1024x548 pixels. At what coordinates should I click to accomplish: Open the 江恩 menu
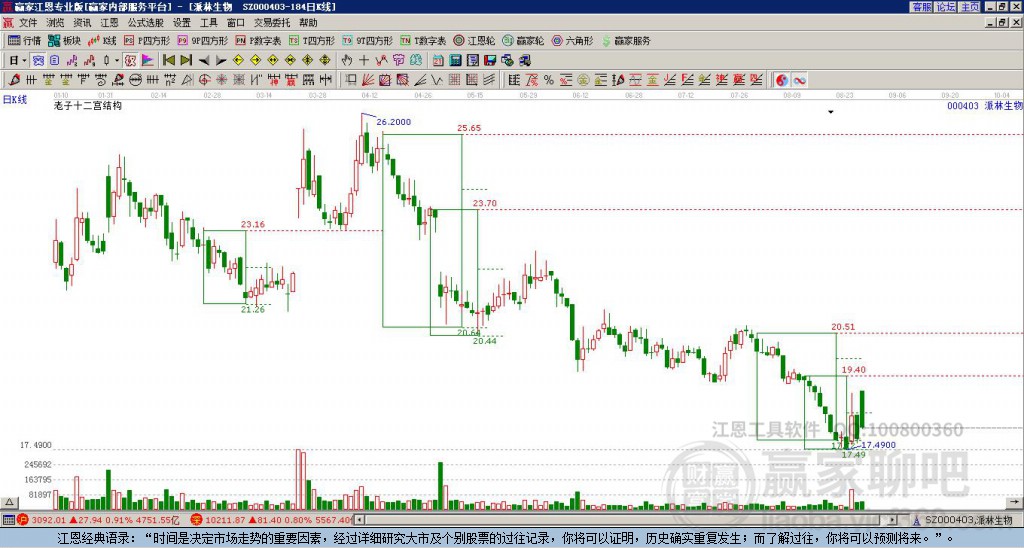point(110,23)
